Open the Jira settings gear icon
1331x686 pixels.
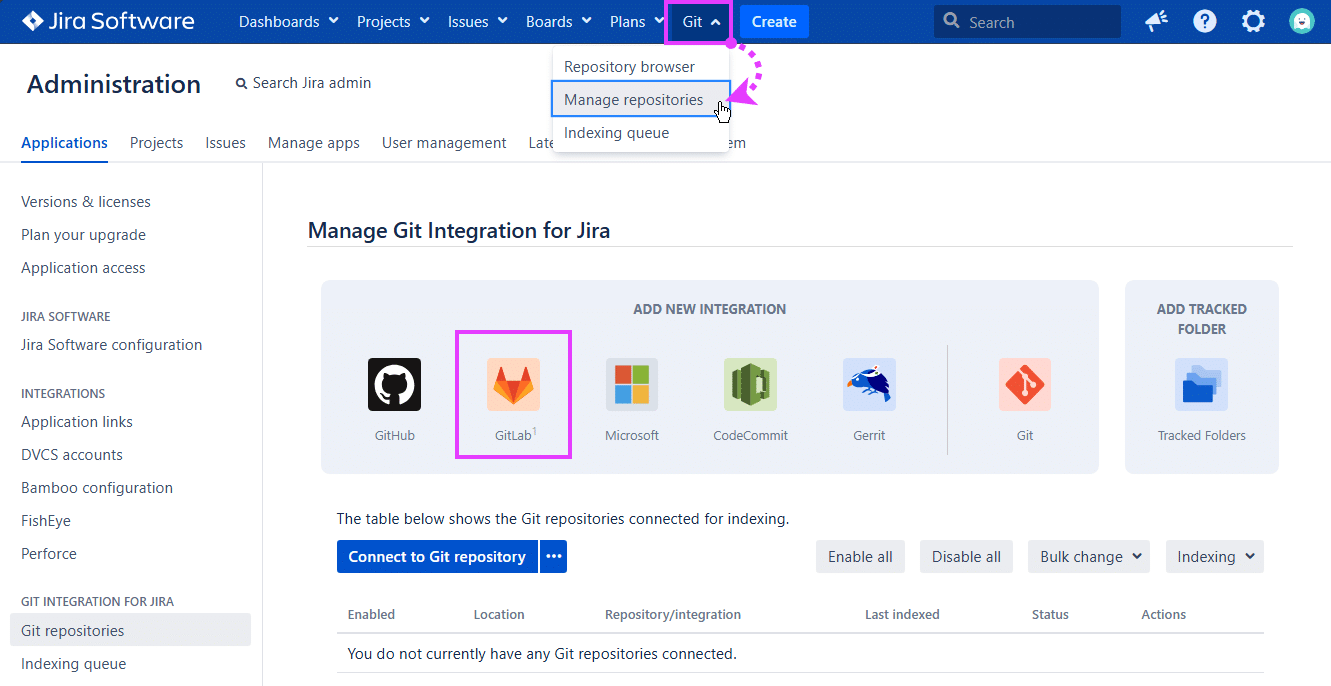point(1253,21)
